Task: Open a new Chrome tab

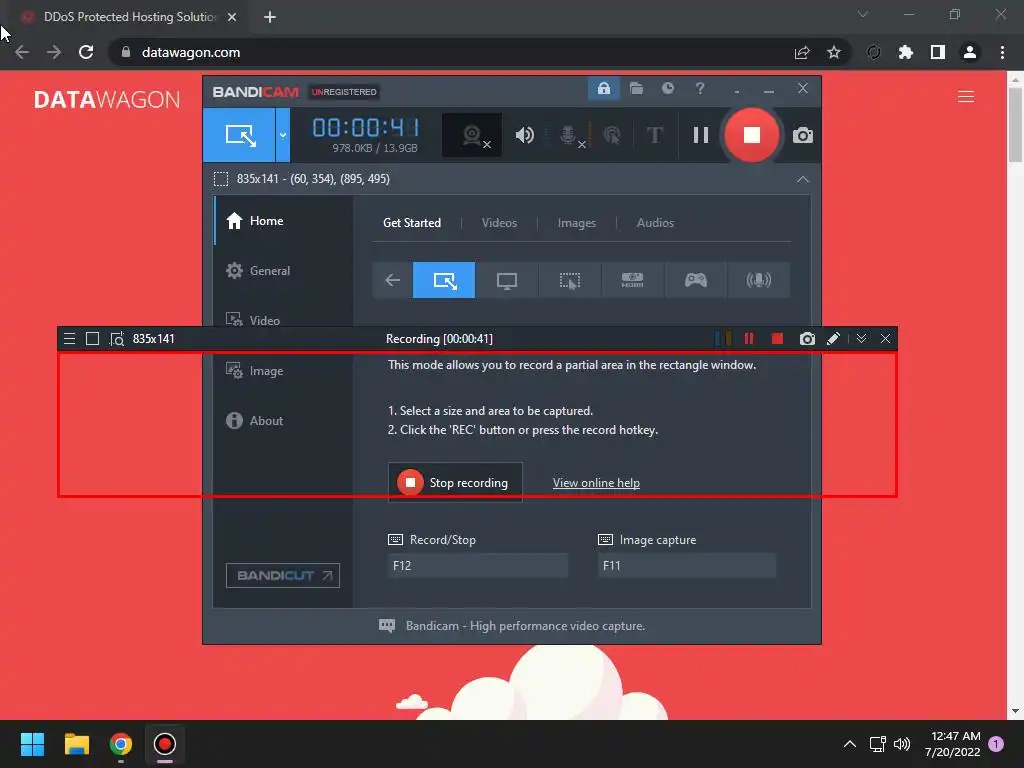Action: 270,17
